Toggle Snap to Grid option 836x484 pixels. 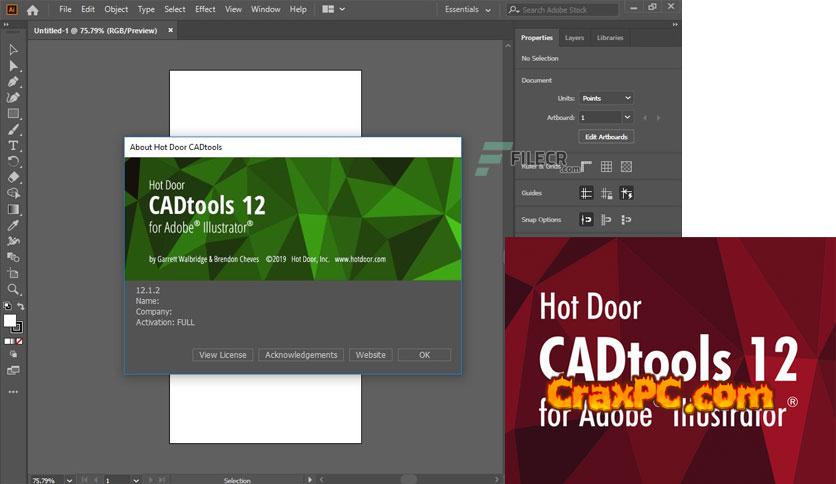(606, 219)
